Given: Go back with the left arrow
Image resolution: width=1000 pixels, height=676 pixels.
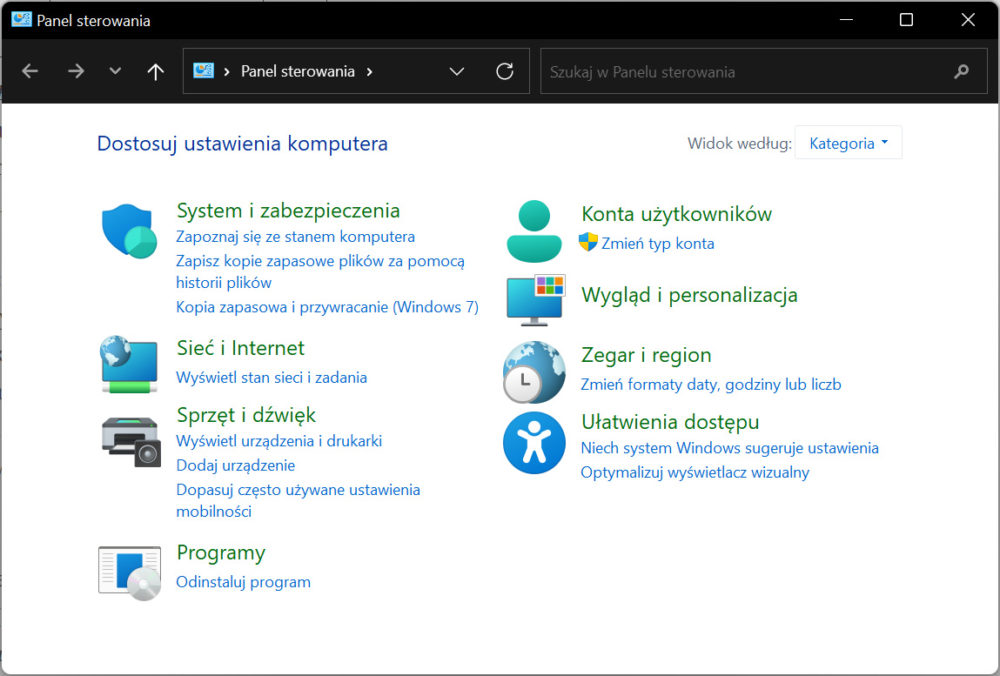Looking at the screenshot, I should coord(30,71).
